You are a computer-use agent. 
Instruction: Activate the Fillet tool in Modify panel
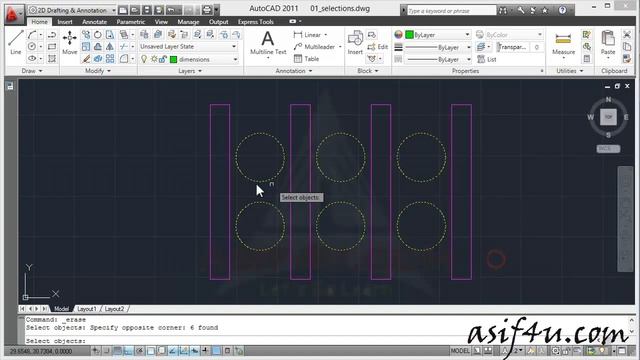click(124, 59)
